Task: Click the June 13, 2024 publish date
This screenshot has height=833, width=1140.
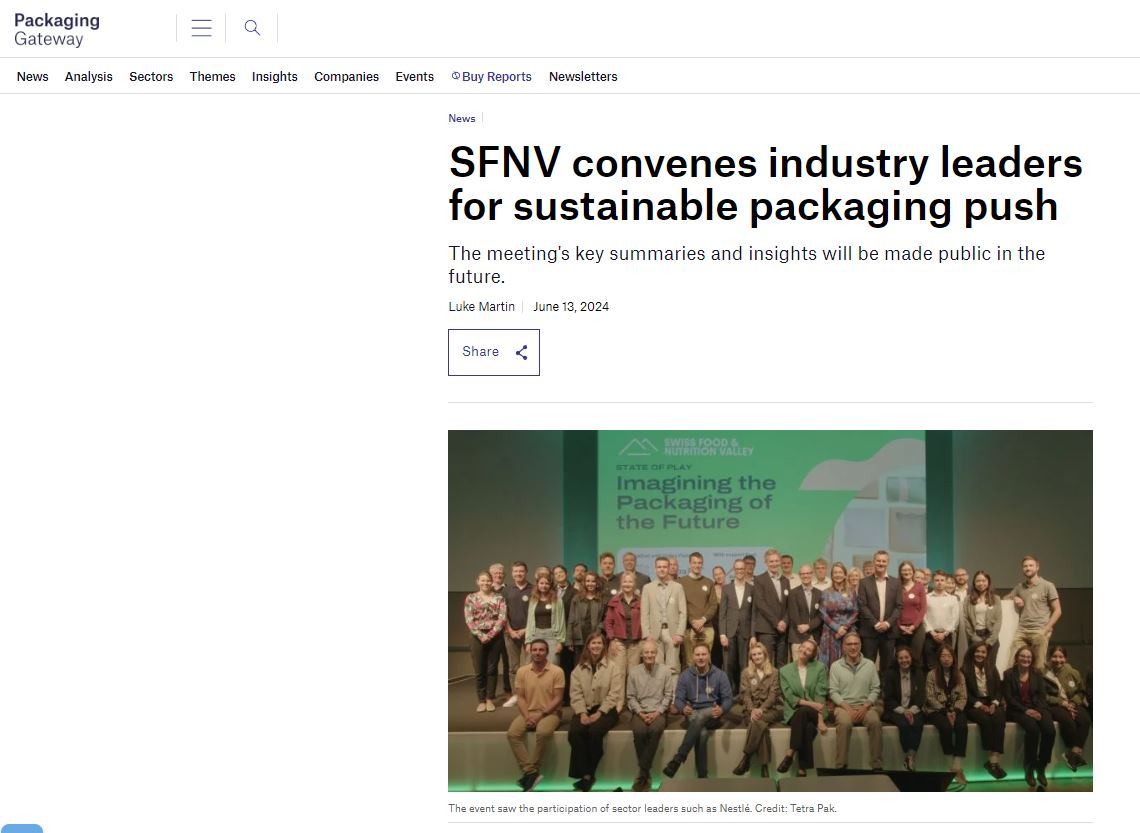Action: point(571,307)
